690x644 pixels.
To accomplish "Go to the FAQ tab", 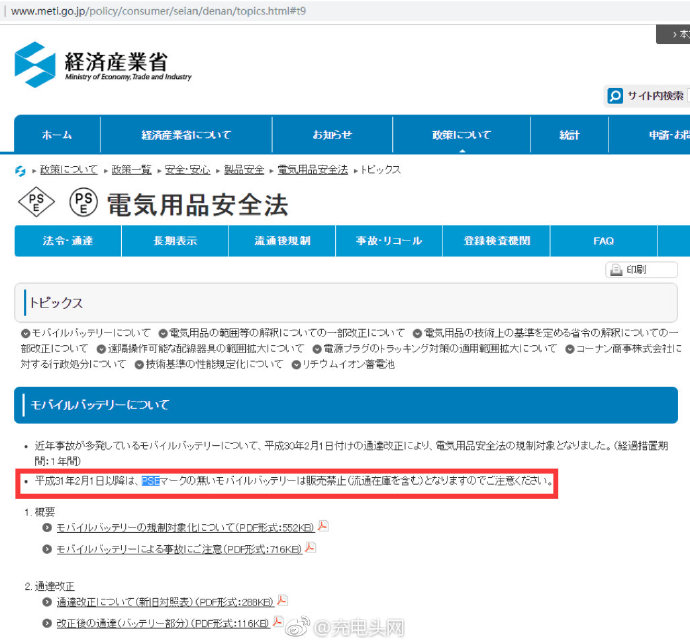I will click(603, 241).
